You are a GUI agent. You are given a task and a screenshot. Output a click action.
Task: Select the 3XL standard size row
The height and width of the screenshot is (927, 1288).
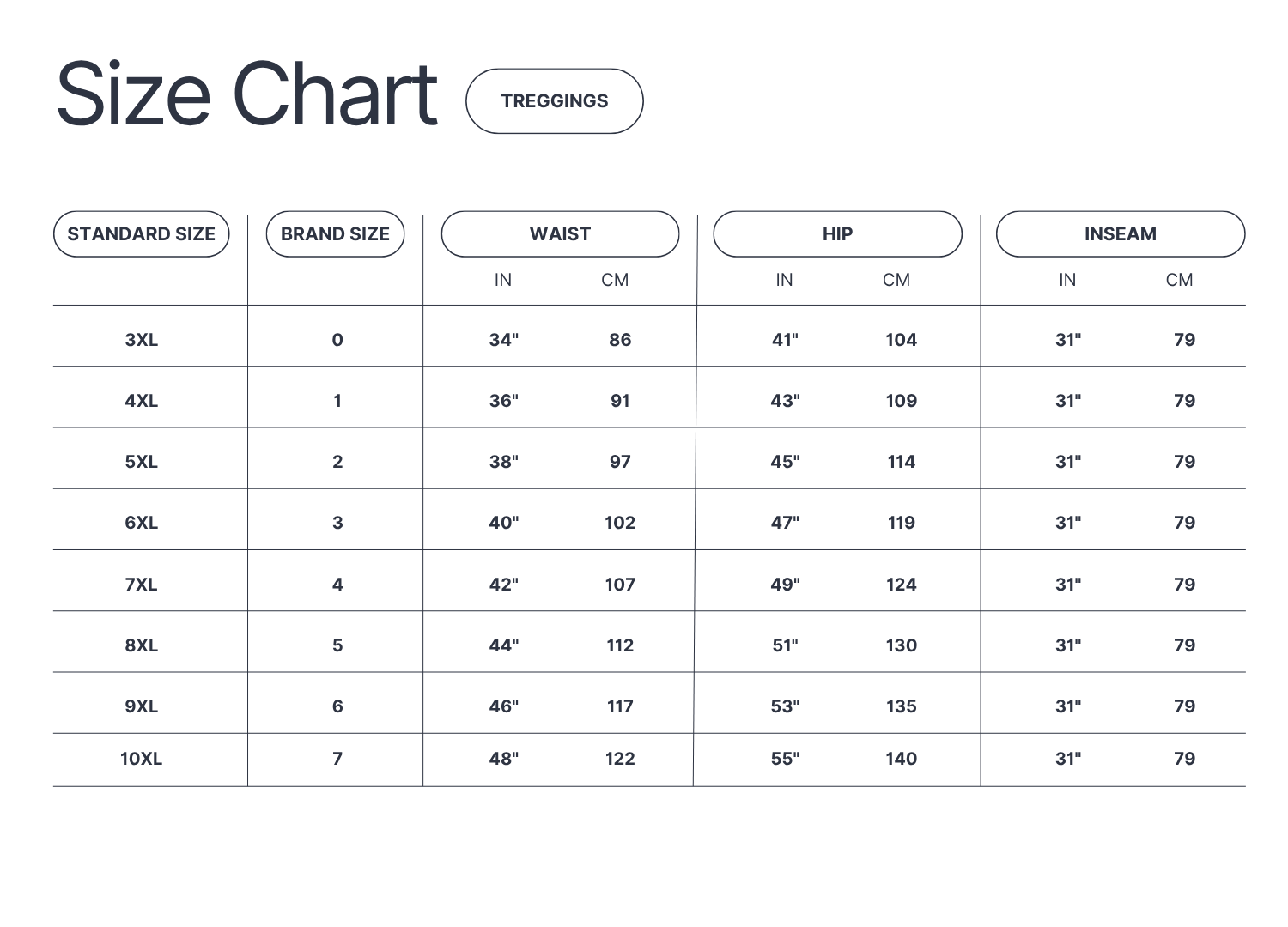click(x=142, y=340)
